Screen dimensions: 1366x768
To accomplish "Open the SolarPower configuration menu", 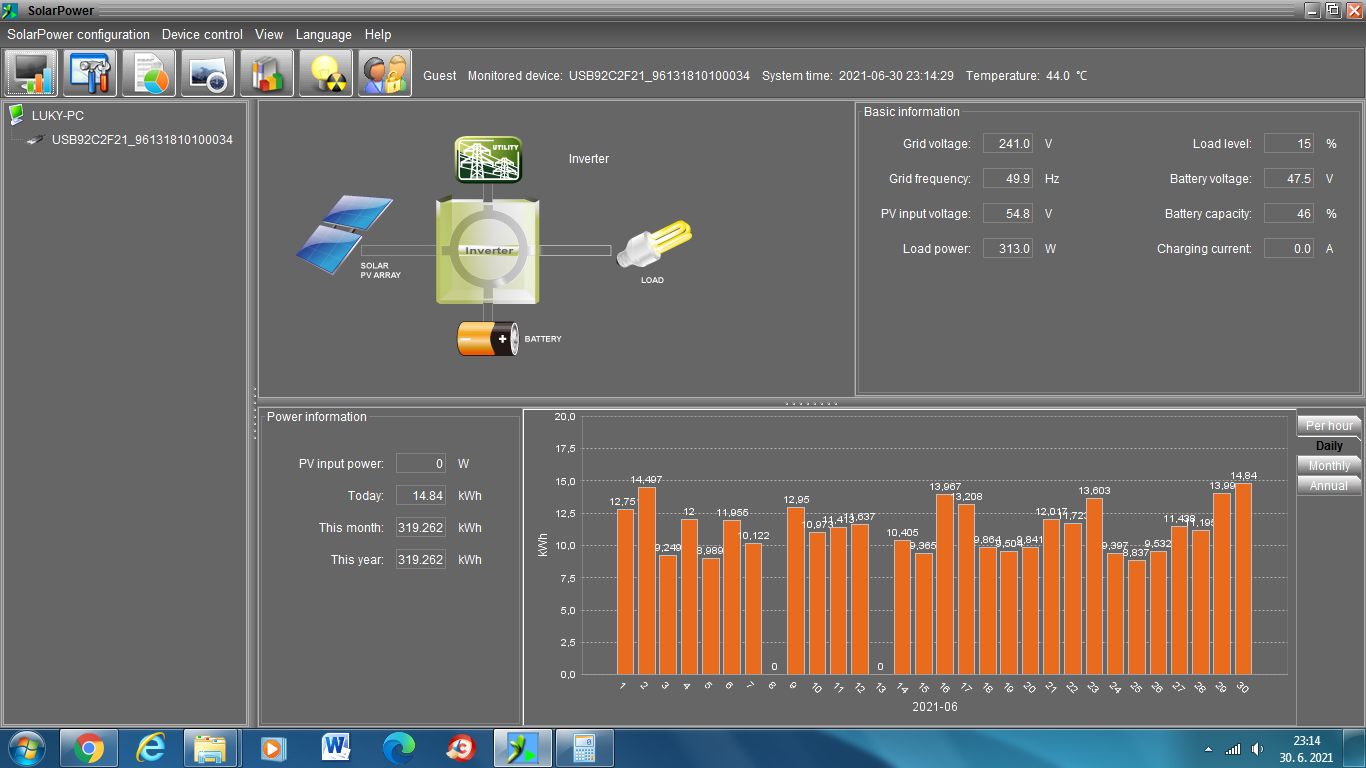I will click(78, 34).
